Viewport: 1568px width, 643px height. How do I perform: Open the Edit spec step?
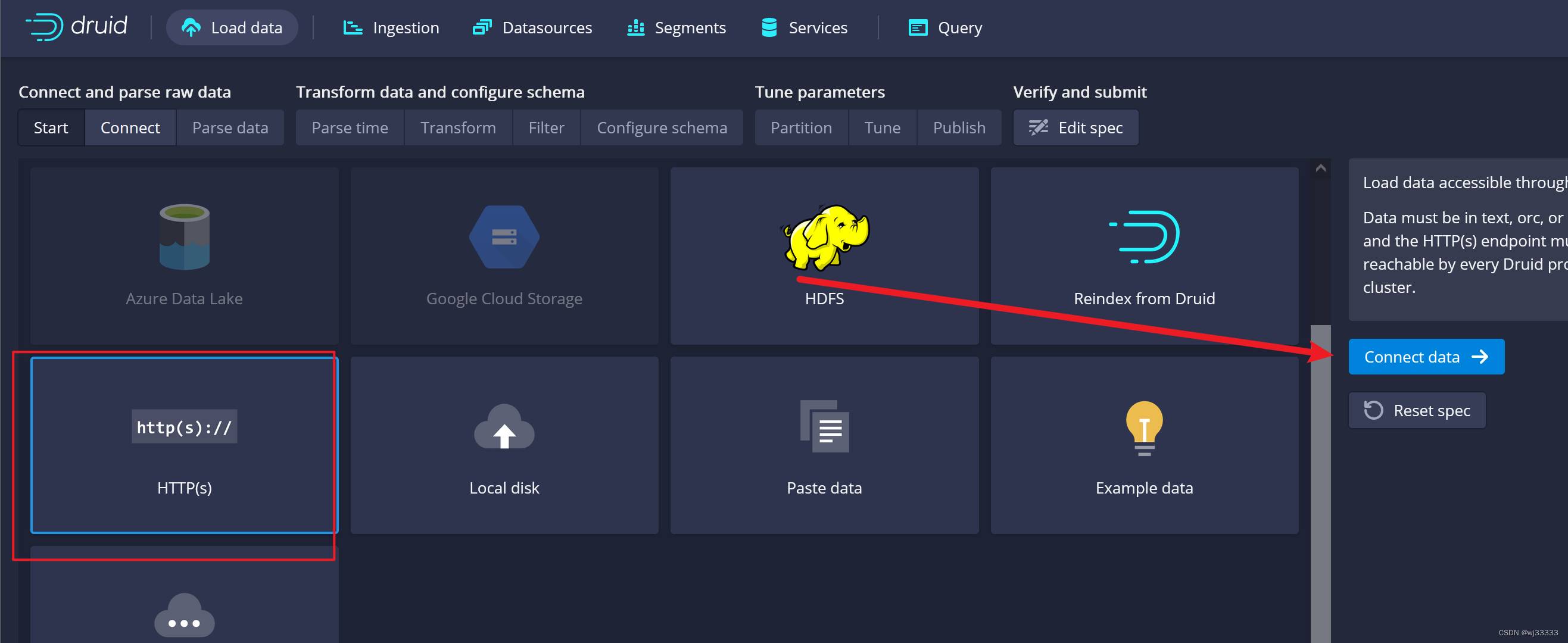pos(1076,128)
